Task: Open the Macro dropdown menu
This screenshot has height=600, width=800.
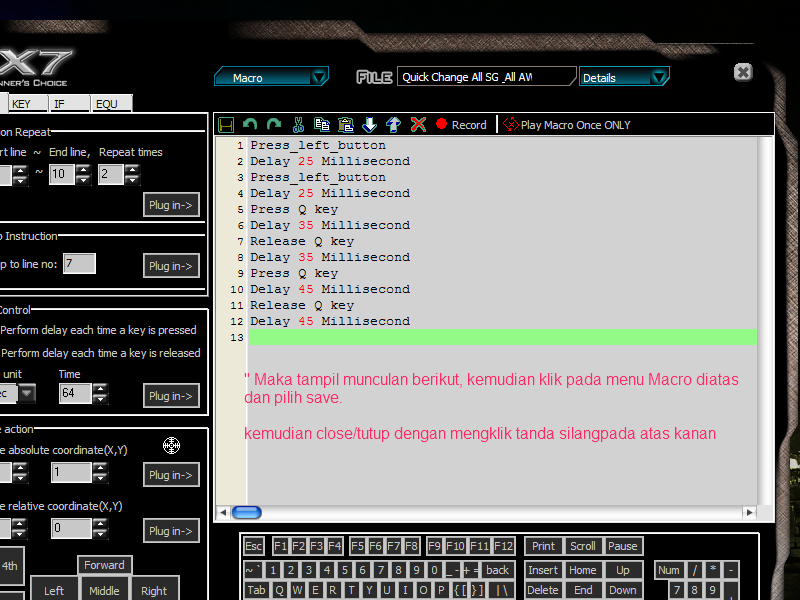Action: (272, 76)
